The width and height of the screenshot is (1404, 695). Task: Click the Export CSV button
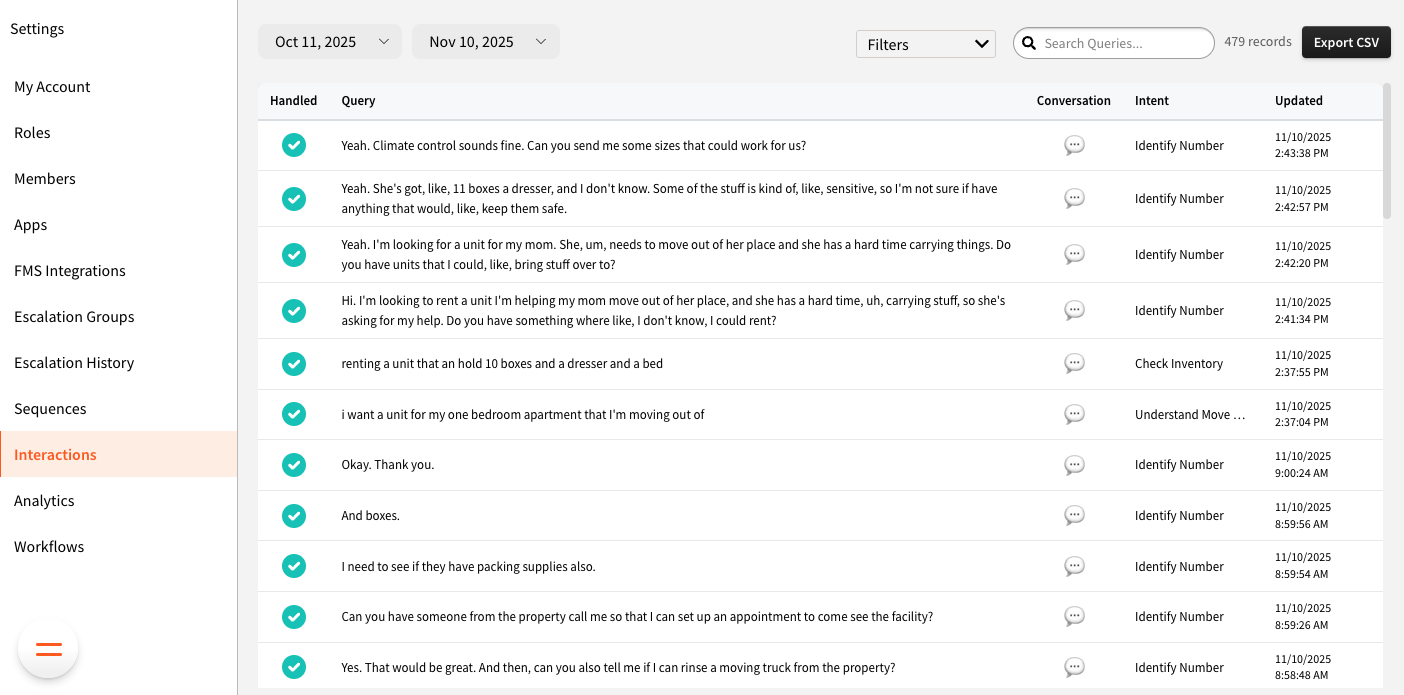[x=1345, y=42]
